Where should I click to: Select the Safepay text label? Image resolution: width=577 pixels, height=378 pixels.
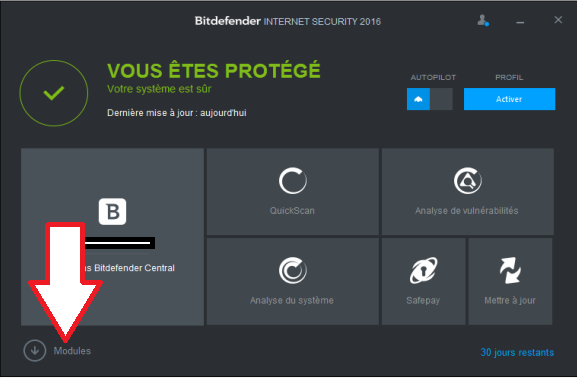[x=423, y=300]
